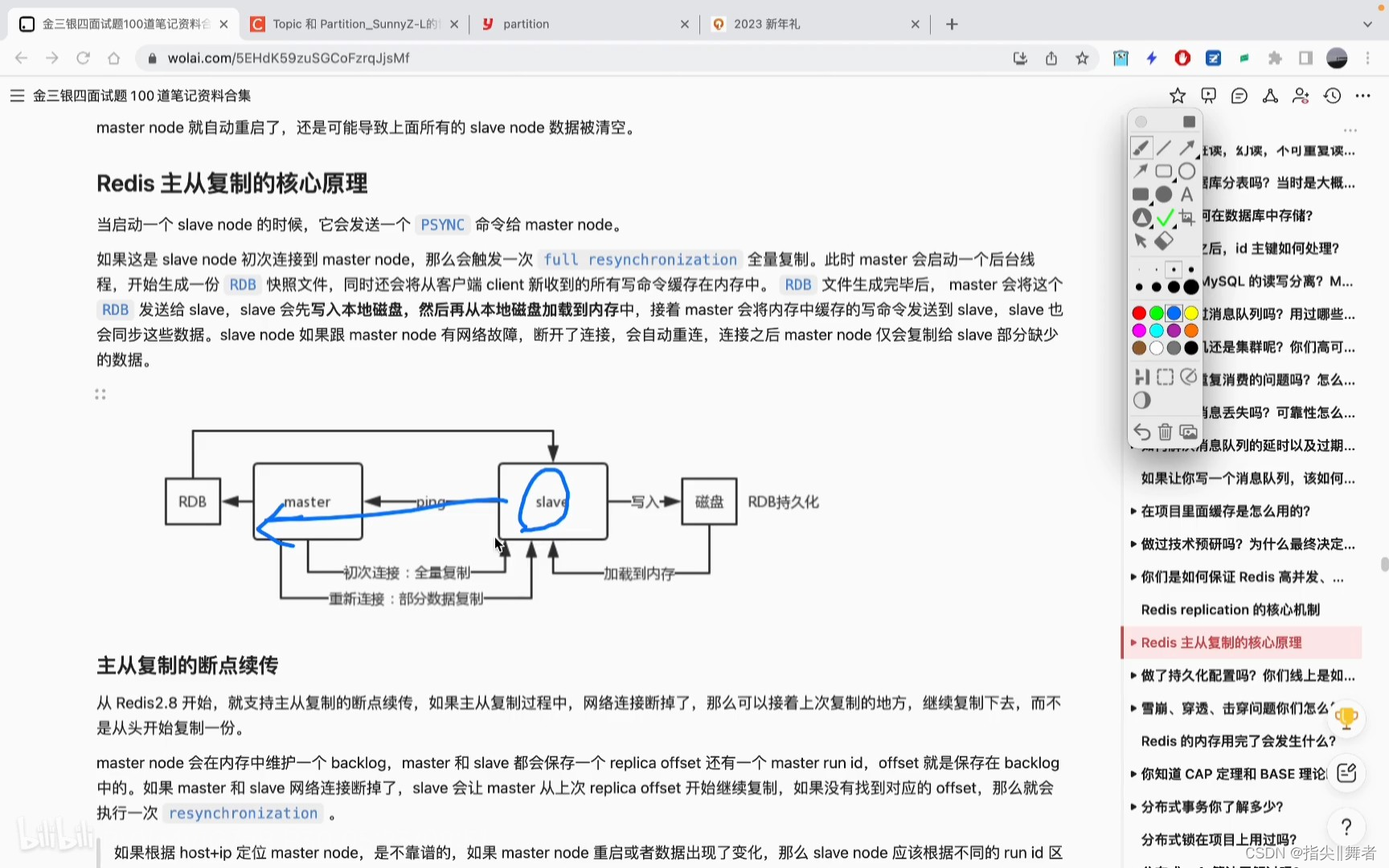Viewport: 1389px width, 868px height.
Task: Pick the yellow color swatch
Action: 1191,313
